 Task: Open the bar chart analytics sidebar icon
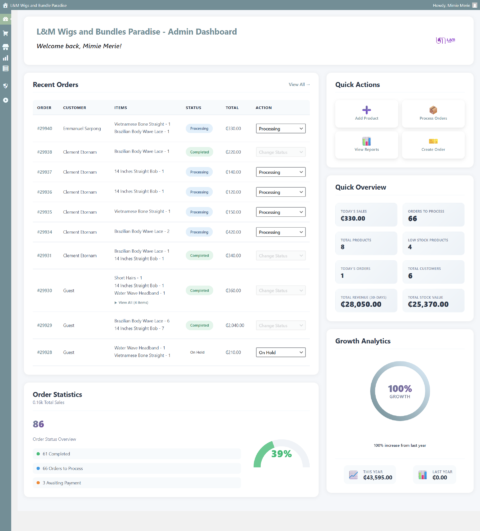click(5, 58)
